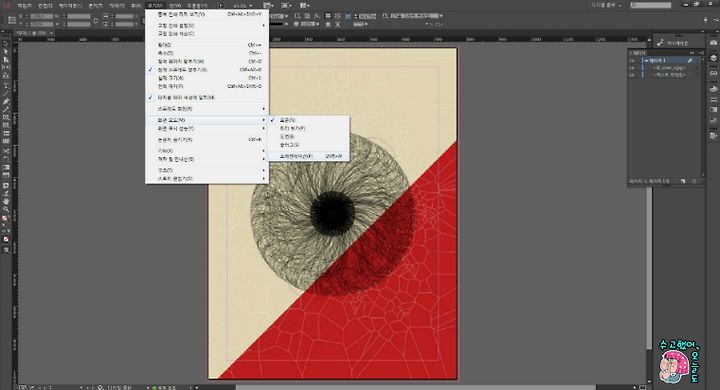The image size is (720, 390).
Task: Select the Pen tool
Action: click(x=6, y=102)
